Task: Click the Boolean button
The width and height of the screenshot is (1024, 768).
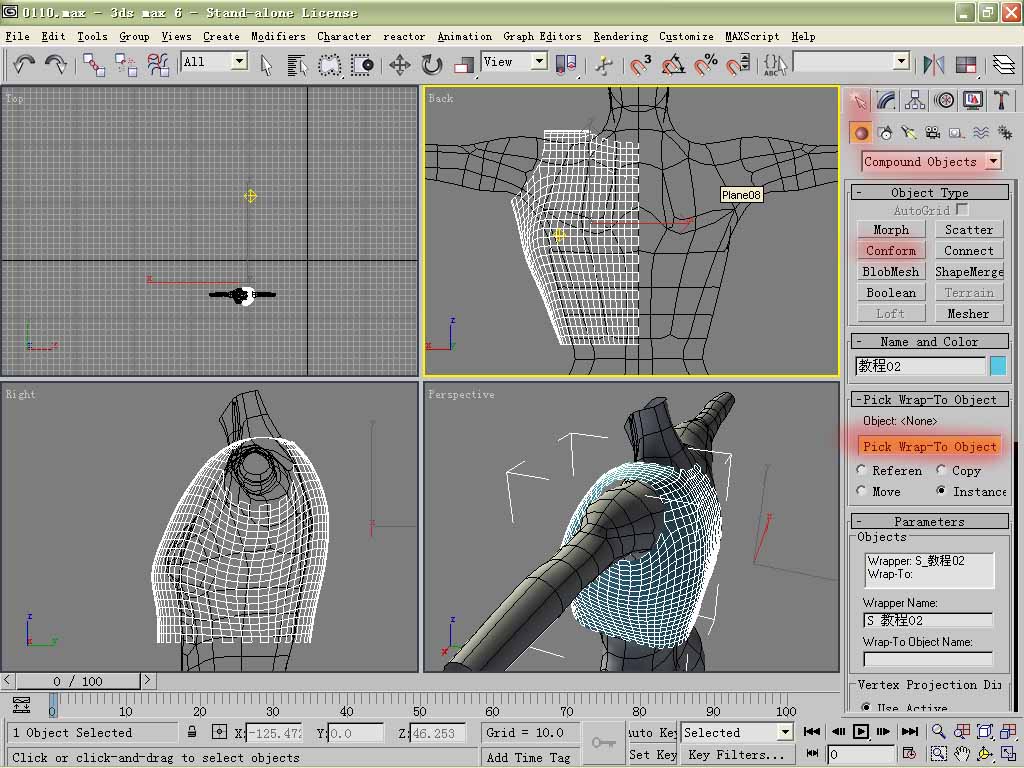Action: 891,293
